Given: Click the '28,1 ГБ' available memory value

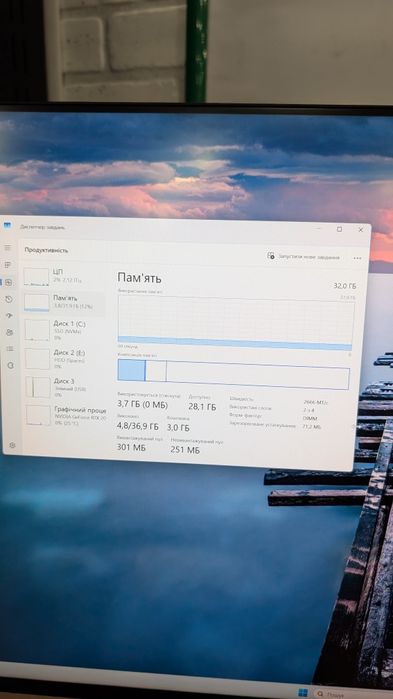Looking at the screenshot, I should coord(202,407).
